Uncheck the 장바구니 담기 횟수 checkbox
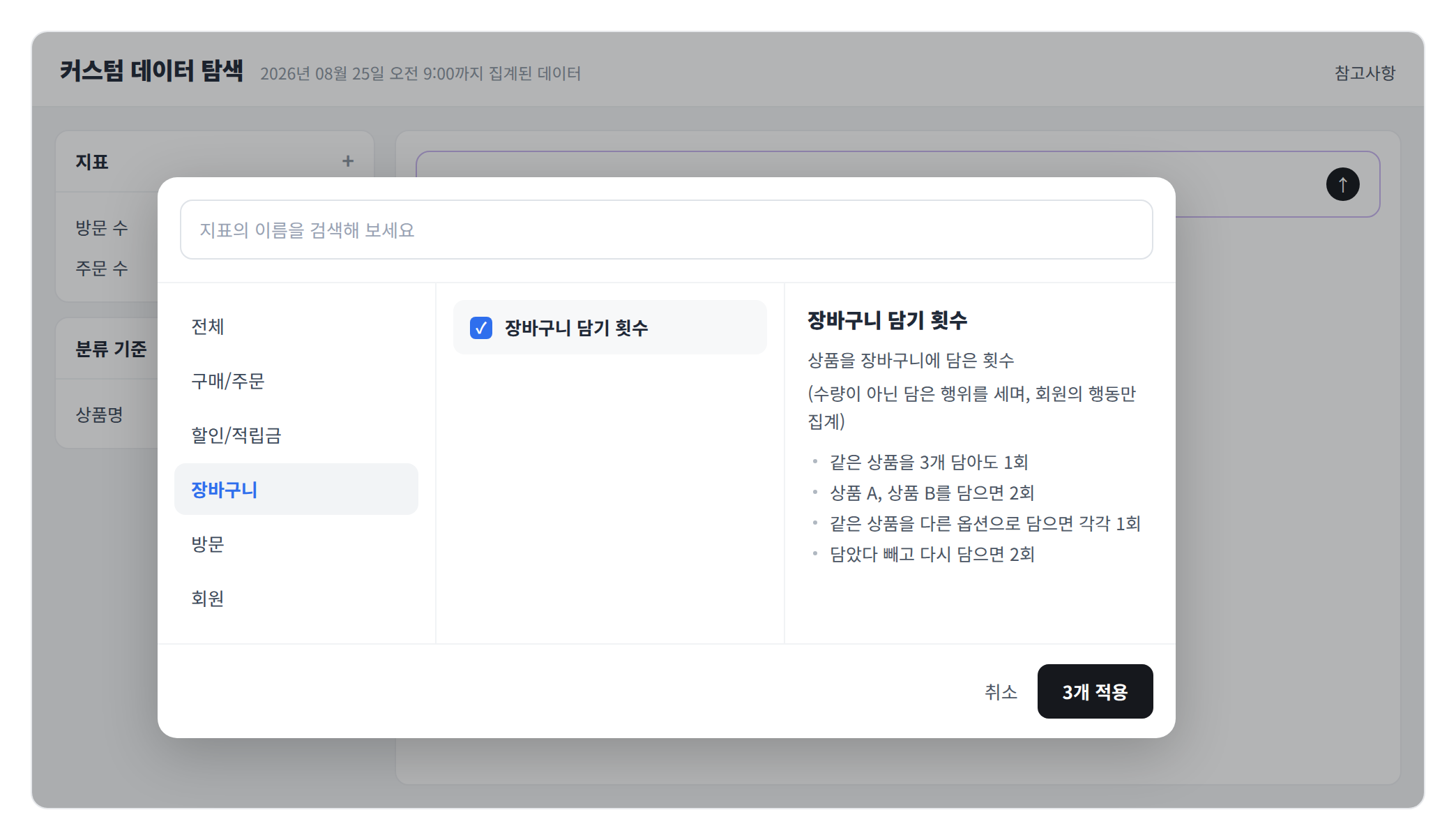The width and height of the screenshot is (1456, 840). coord(481,327)
